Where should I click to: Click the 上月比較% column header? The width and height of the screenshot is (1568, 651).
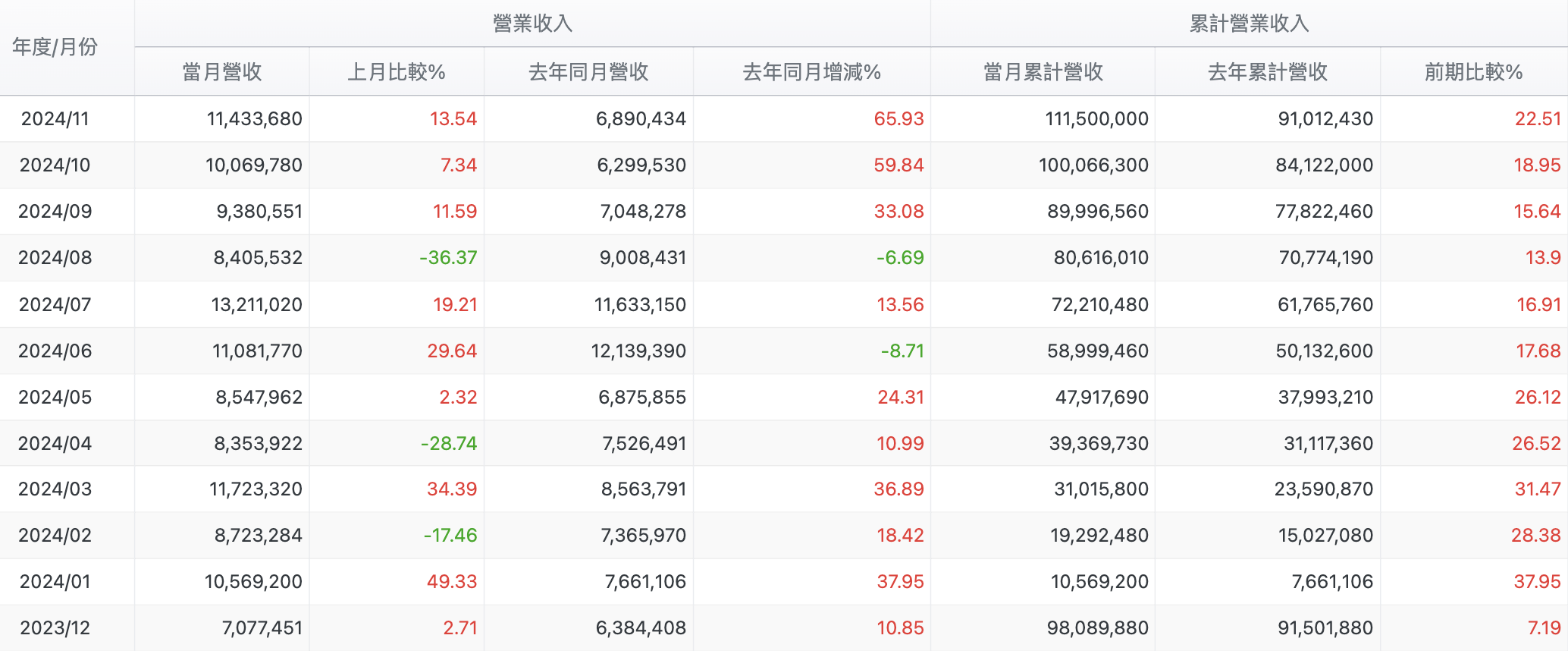pyautogui.click(x=397, y=72)
